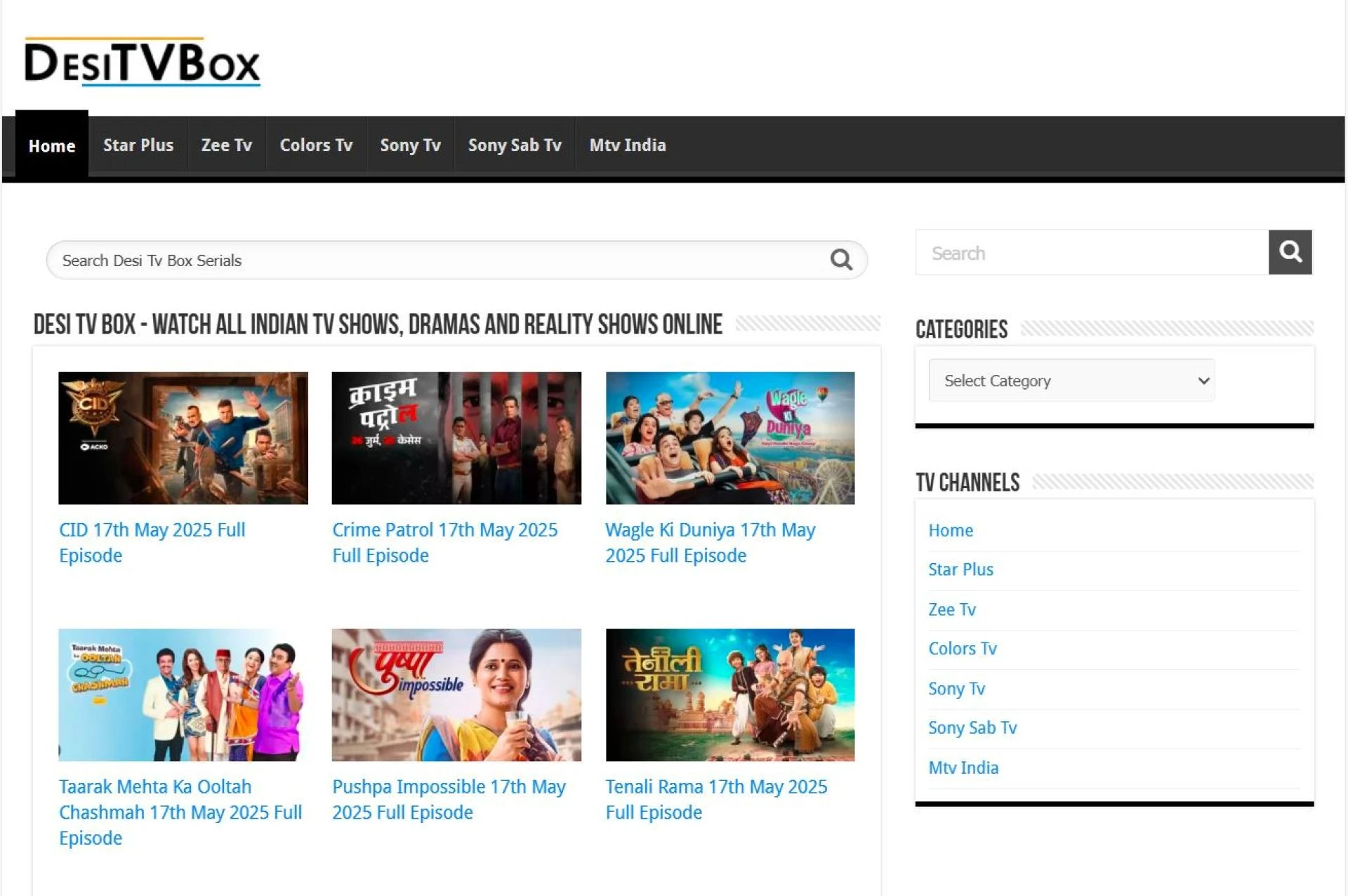Screen dimensions: 1348x896
Task: Click Taarak Mehta Ka Ooltah Chashmah episode link
Action: [x=180, y=812]
